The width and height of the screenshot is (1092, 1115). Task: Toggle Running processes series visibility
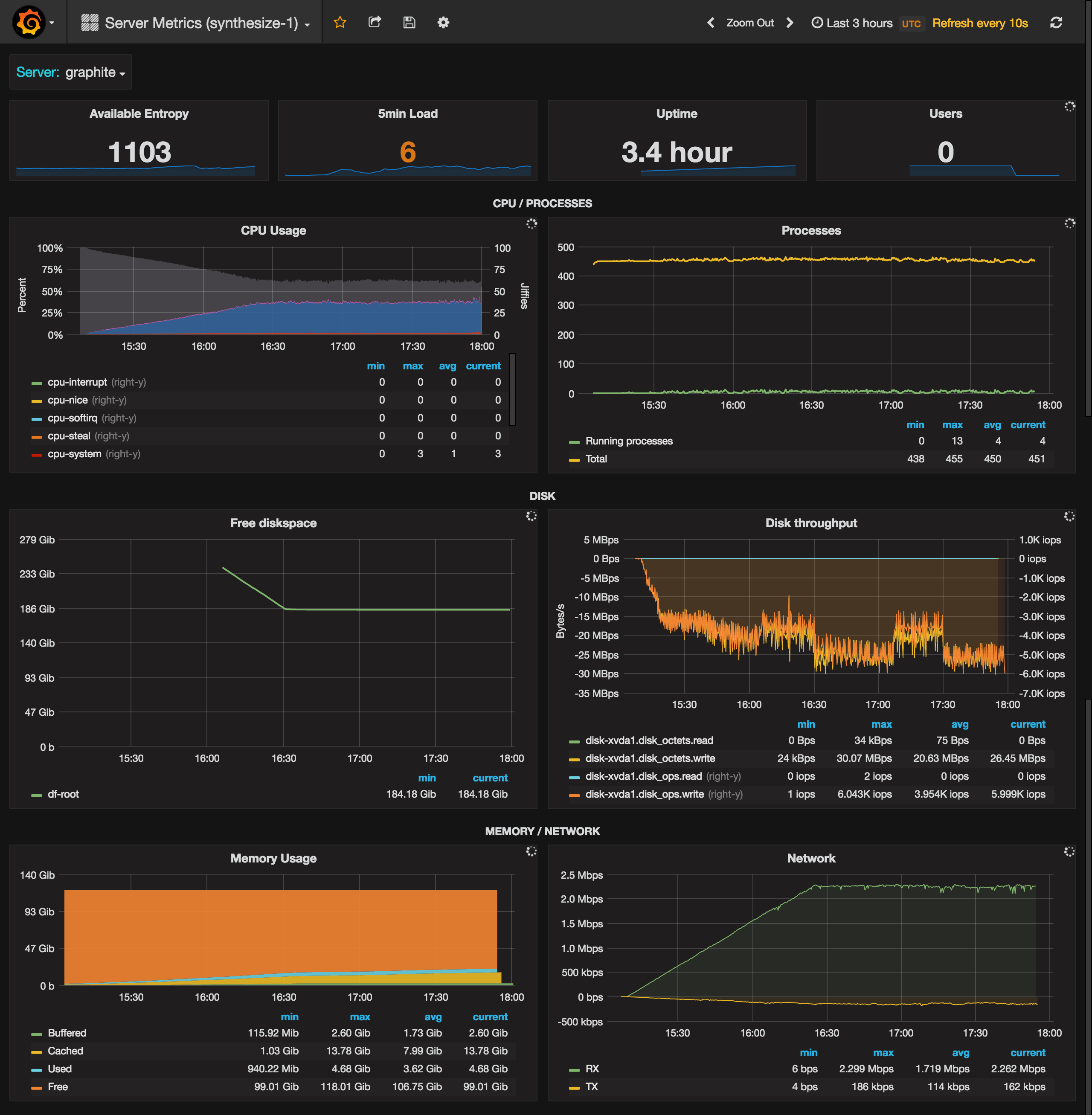pos(629,441)
